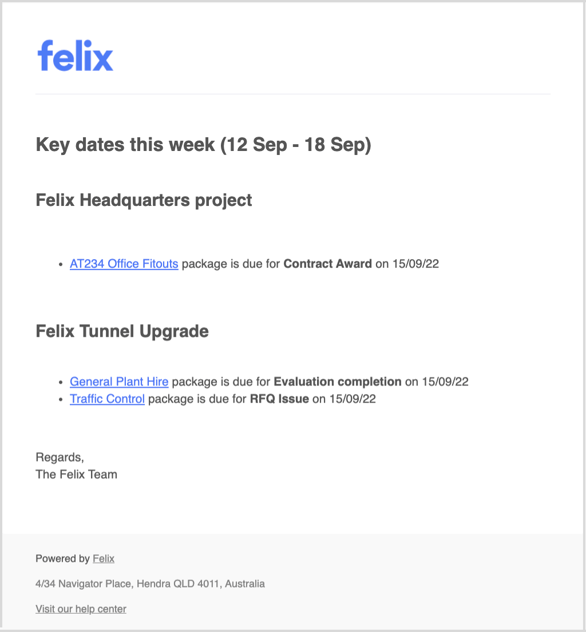This screenshot has width=586, height=632.
Task: Open the AT234 Office Fitouts package link
Action: [124, 264]
